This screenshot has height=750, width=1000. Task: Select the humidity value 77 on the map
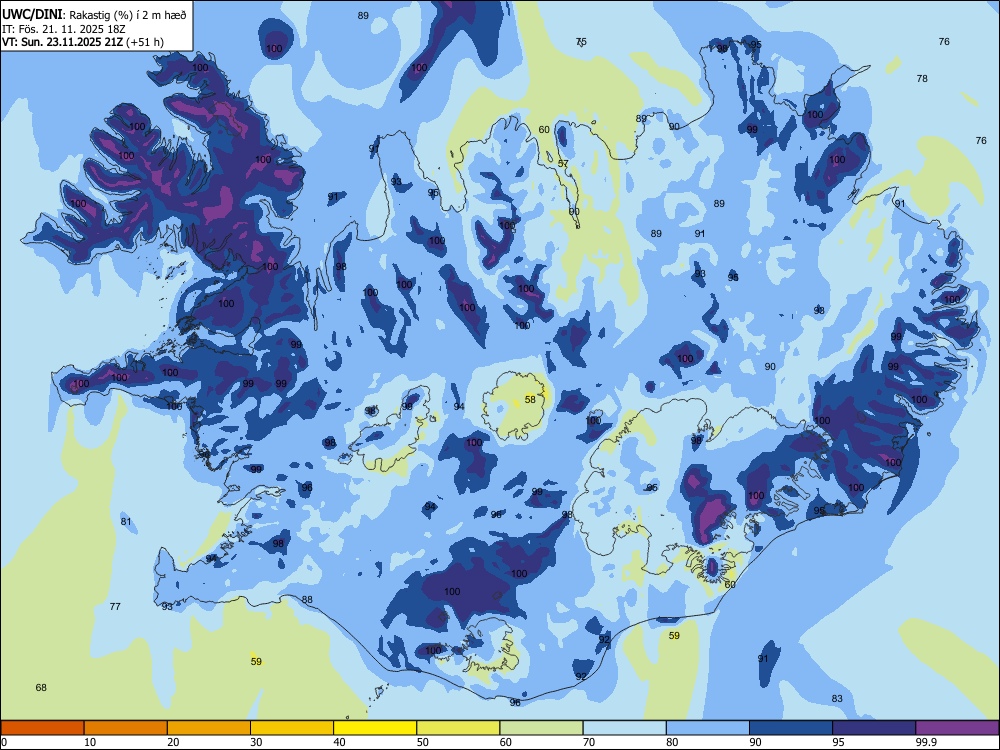click(115, 607)
